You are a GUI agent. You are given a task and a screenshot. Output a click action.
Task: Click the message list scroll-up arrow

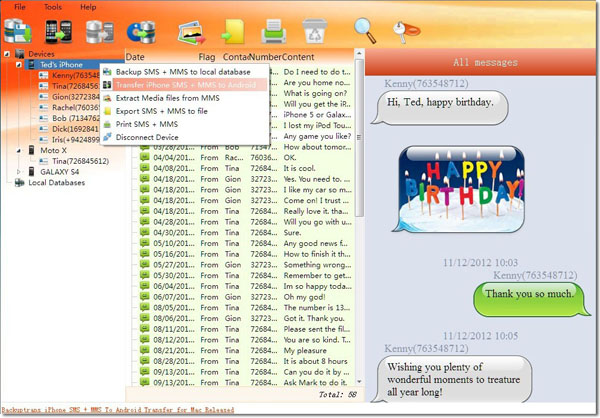click(359, 53)
